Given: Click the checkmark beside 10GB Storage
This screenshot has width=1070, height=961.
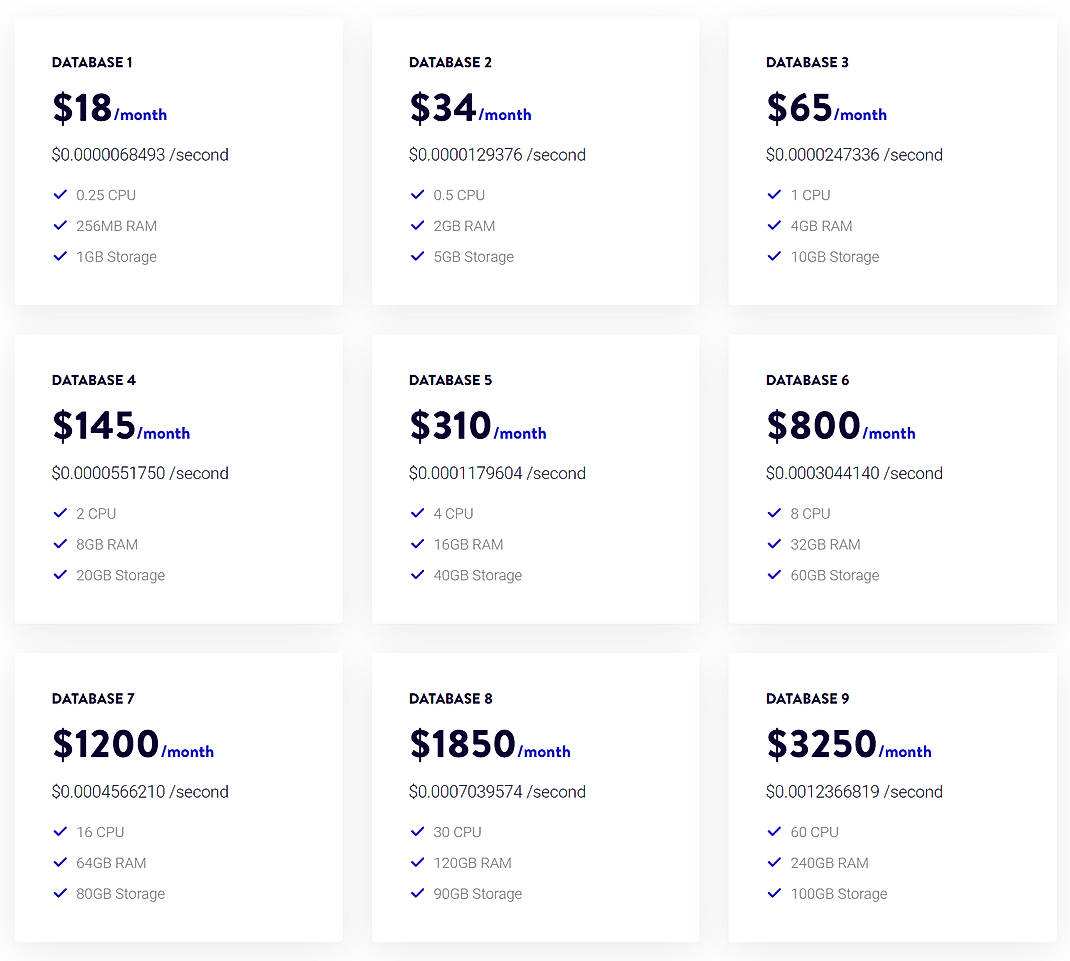Looking at the screenshot, I should tap(775, 257).
